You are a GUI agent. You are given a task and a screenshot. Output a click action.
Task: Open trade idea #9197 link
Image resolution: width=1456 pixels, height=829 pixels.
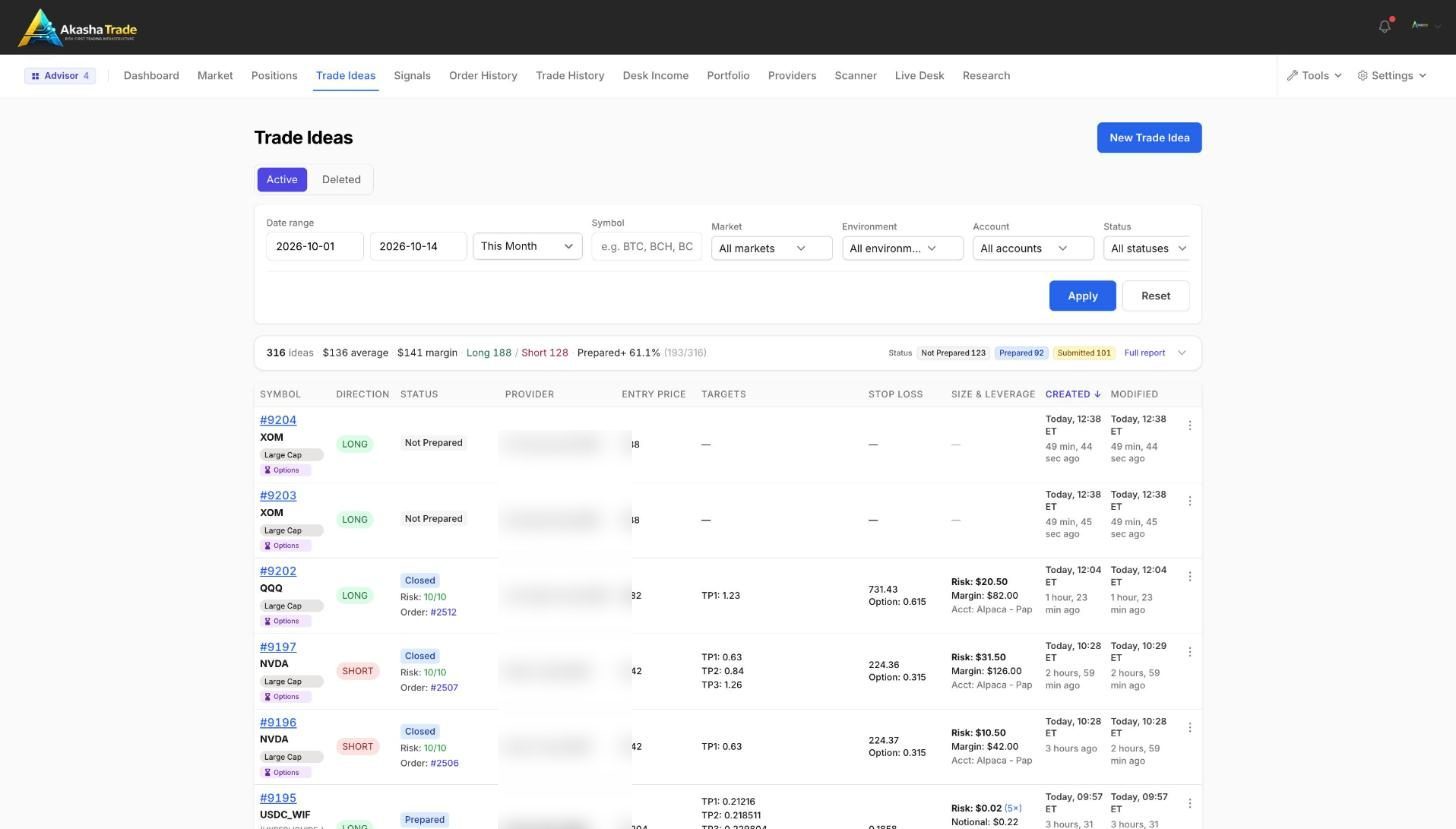point(278,647)
